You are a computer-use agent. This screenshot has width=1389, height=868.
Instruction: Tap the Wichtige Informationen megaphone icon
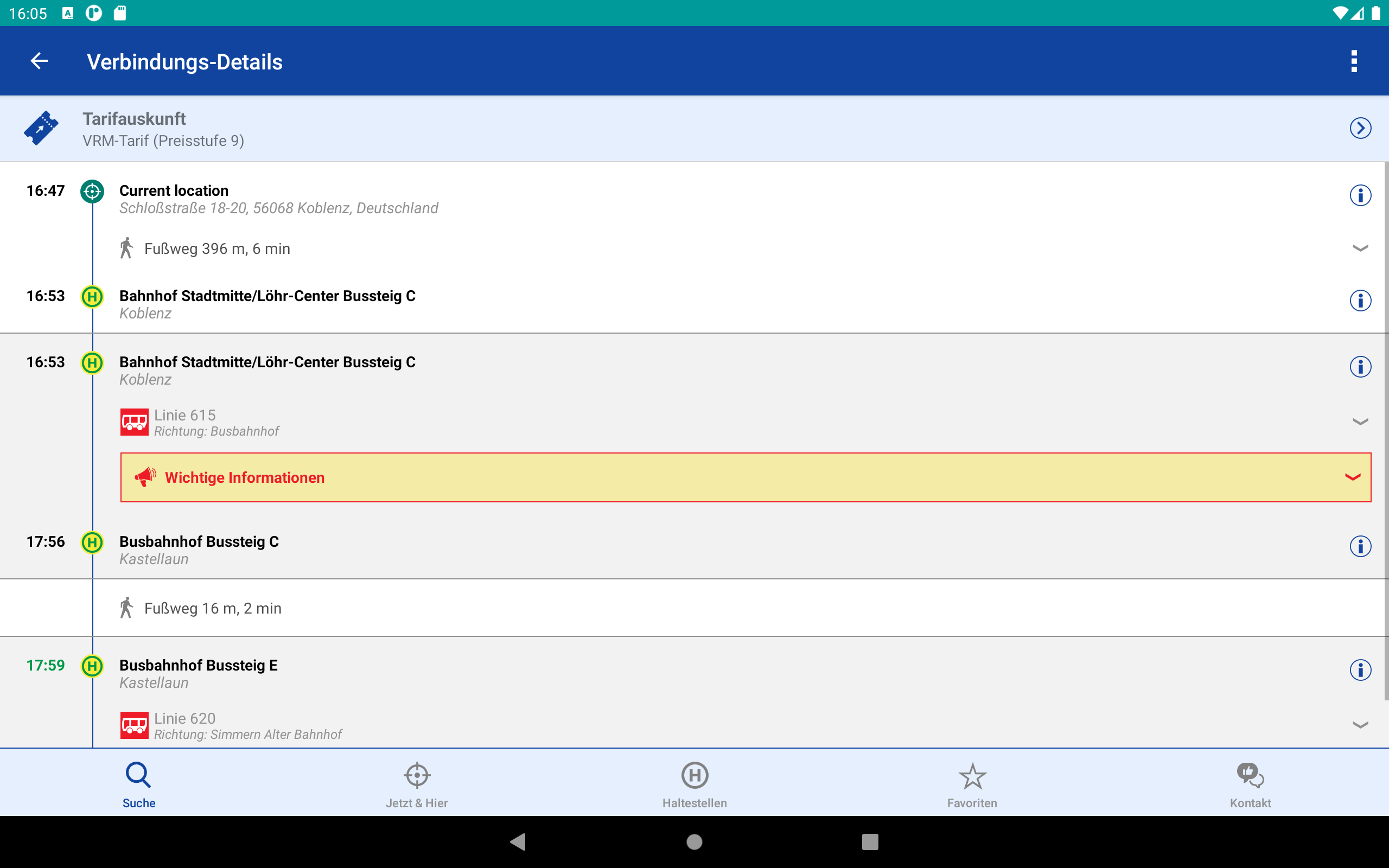pos(145,477)
